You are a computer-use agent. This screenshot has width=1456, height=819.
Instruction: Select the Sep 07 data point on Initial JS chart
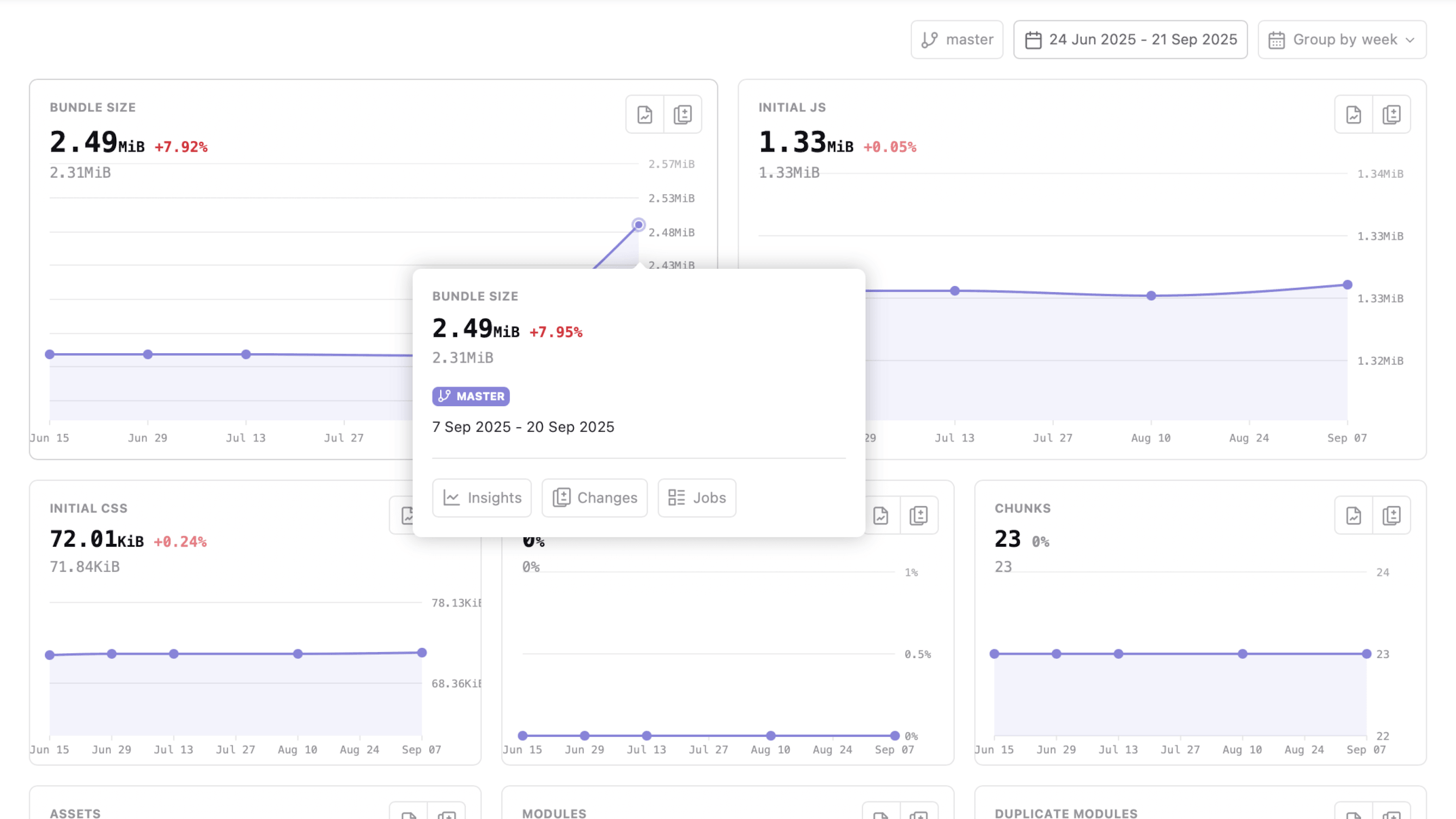[1347, 285]
